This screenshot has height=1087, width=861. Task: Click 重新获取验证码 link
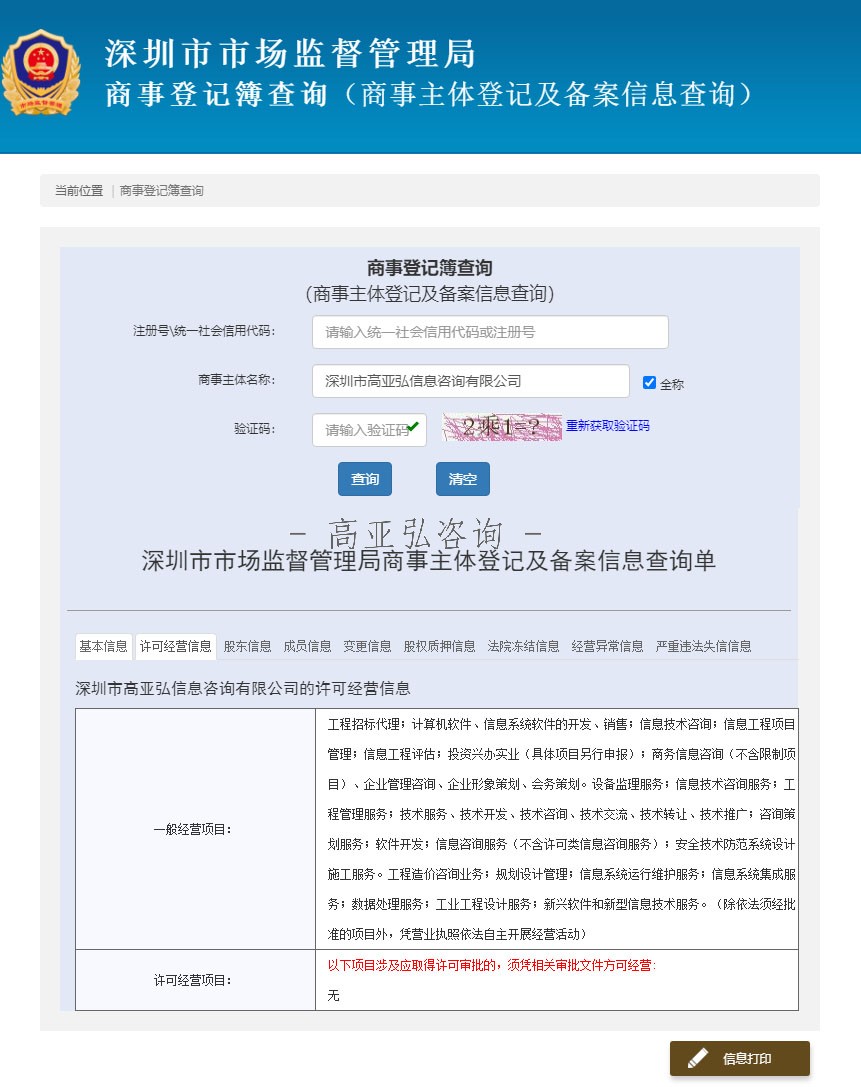click(607, 425)
